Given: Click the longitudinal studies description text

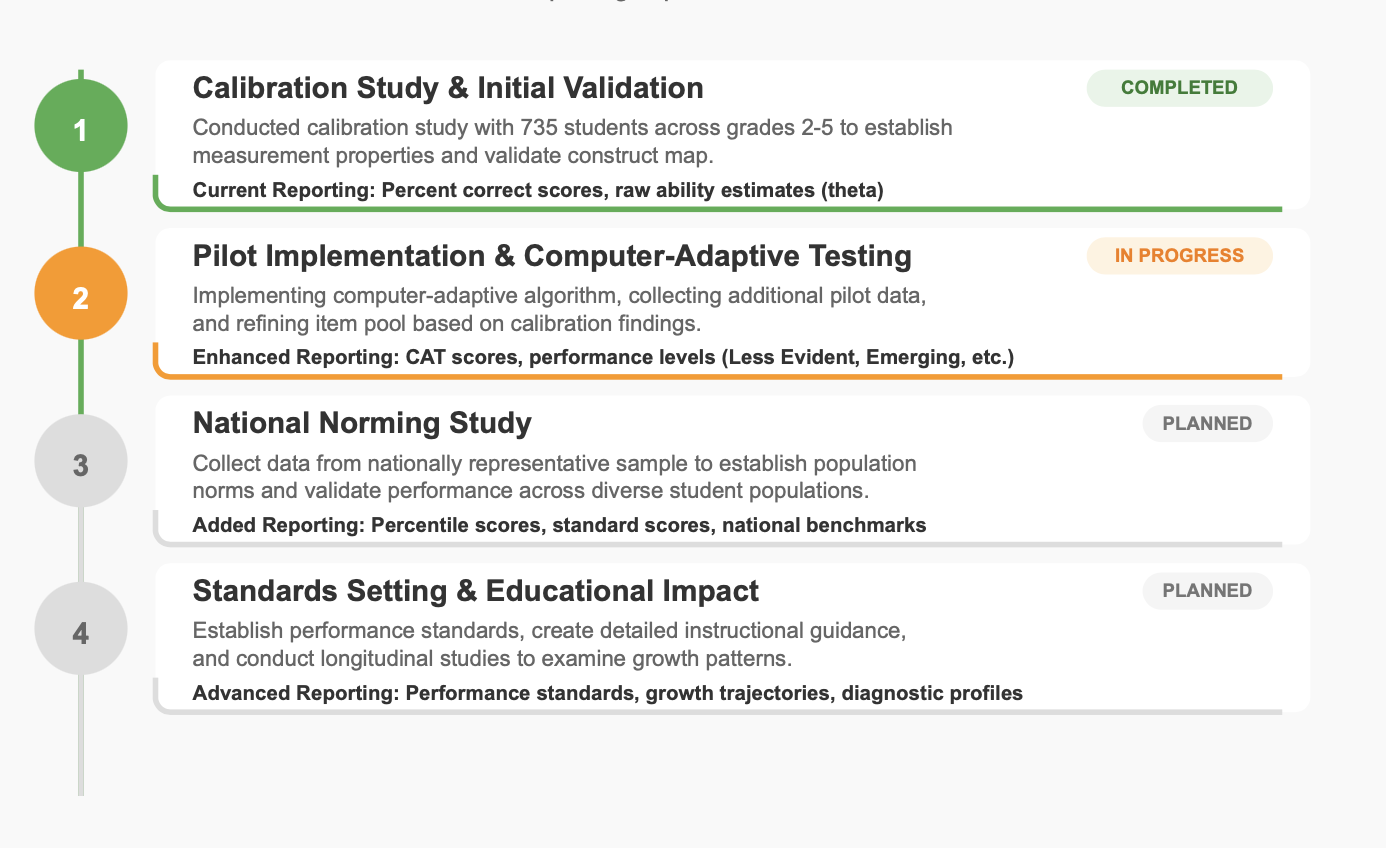Looking at the screenshot, I should coord(549,645).
